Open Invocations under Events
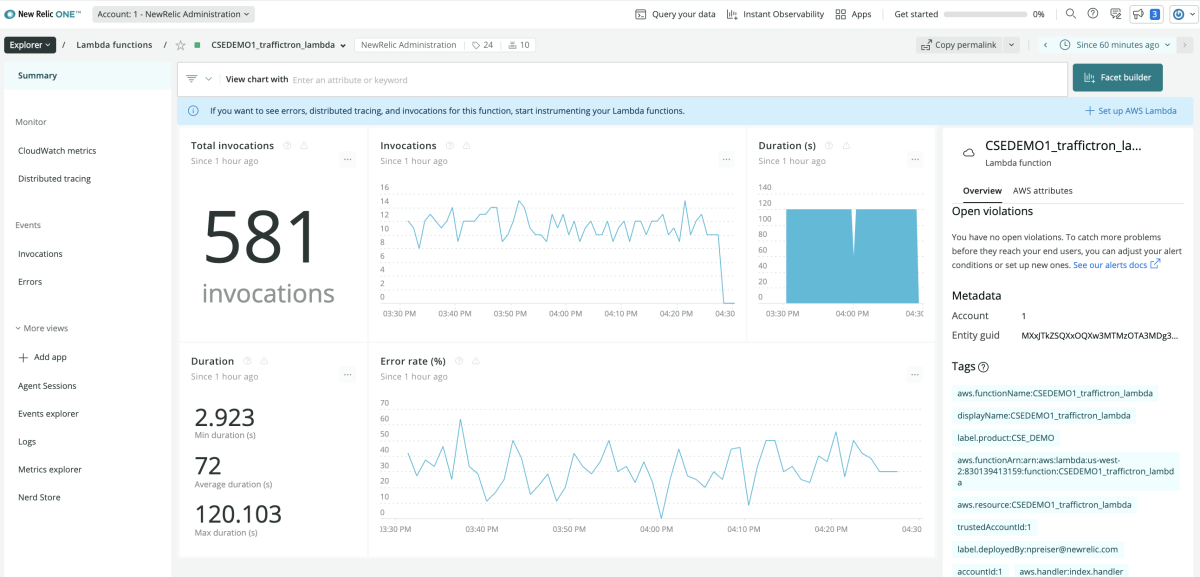 pyautogui.click(x=40, y=254)
